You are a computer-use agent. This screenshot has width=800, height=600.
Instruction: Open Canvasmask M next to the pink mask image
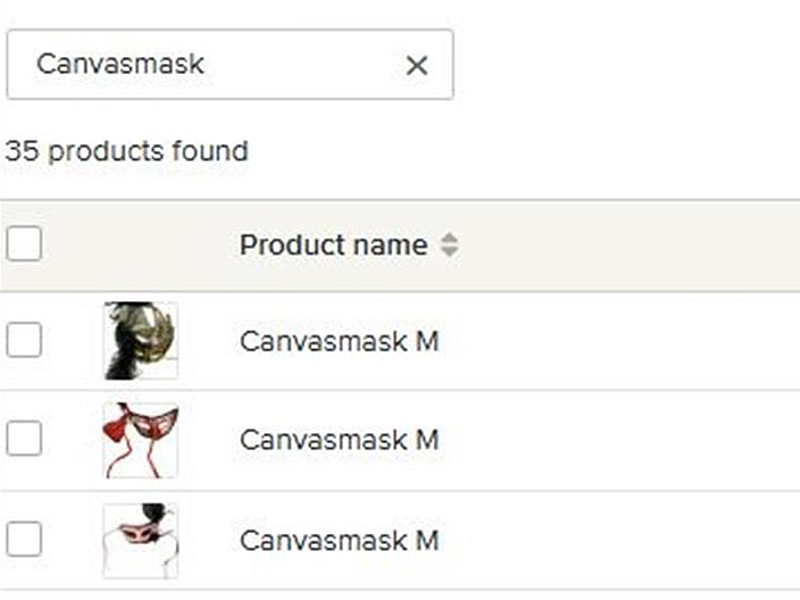pyautogui.click(x=339, y=541)
